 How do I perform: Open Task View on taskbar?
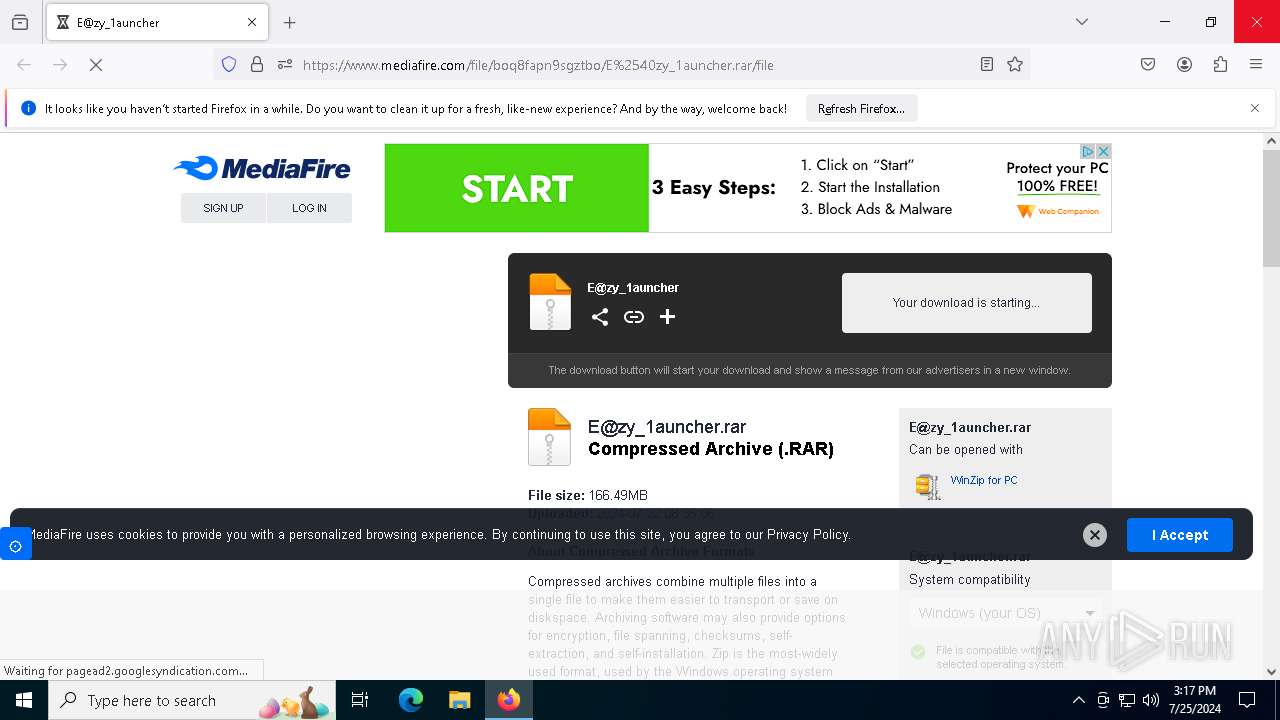[360, 700]
